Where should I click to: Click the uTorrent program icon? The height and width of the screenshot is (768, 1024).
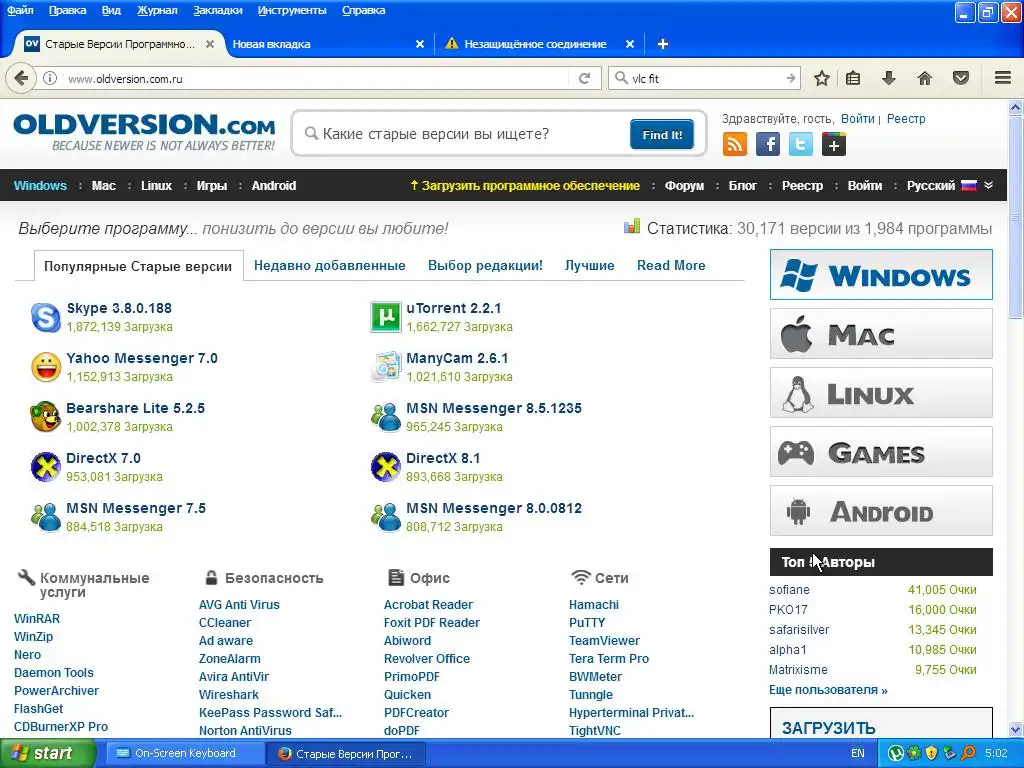point(385,317)
